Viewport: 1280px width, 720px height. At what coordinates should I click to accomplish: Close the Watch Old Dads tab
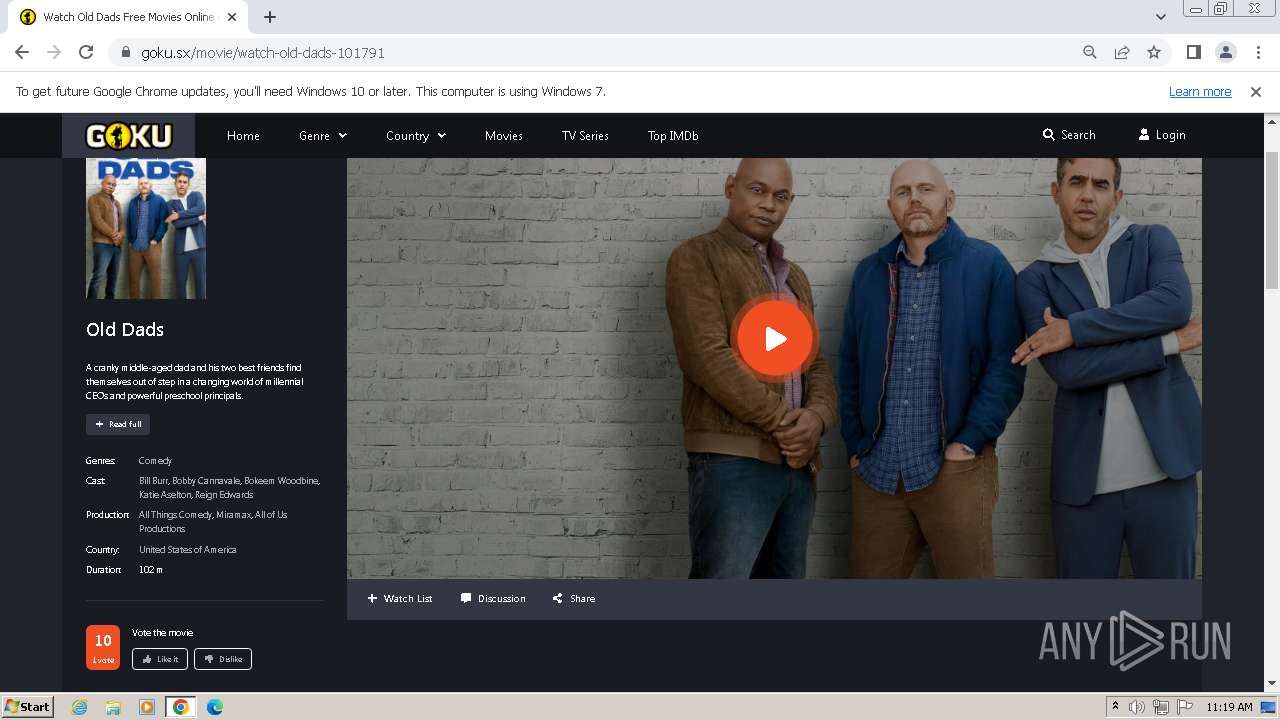click(232, 17)
